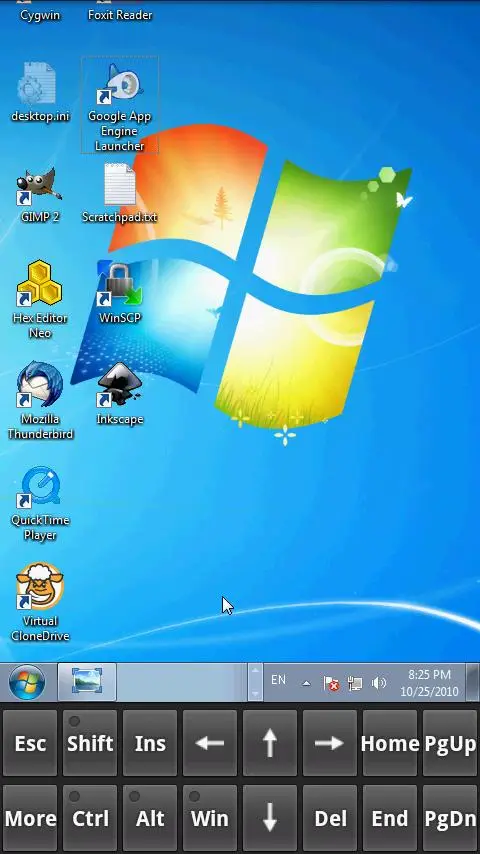
Task: Tap the Esc key
Action: [30, 743]
